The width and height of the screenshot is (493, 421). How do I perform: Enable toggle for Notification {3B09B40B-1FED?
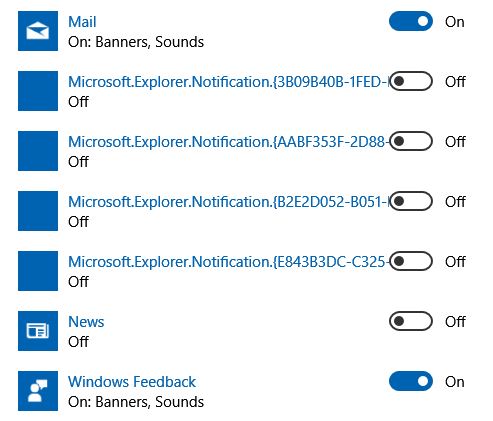pos(411,81)
